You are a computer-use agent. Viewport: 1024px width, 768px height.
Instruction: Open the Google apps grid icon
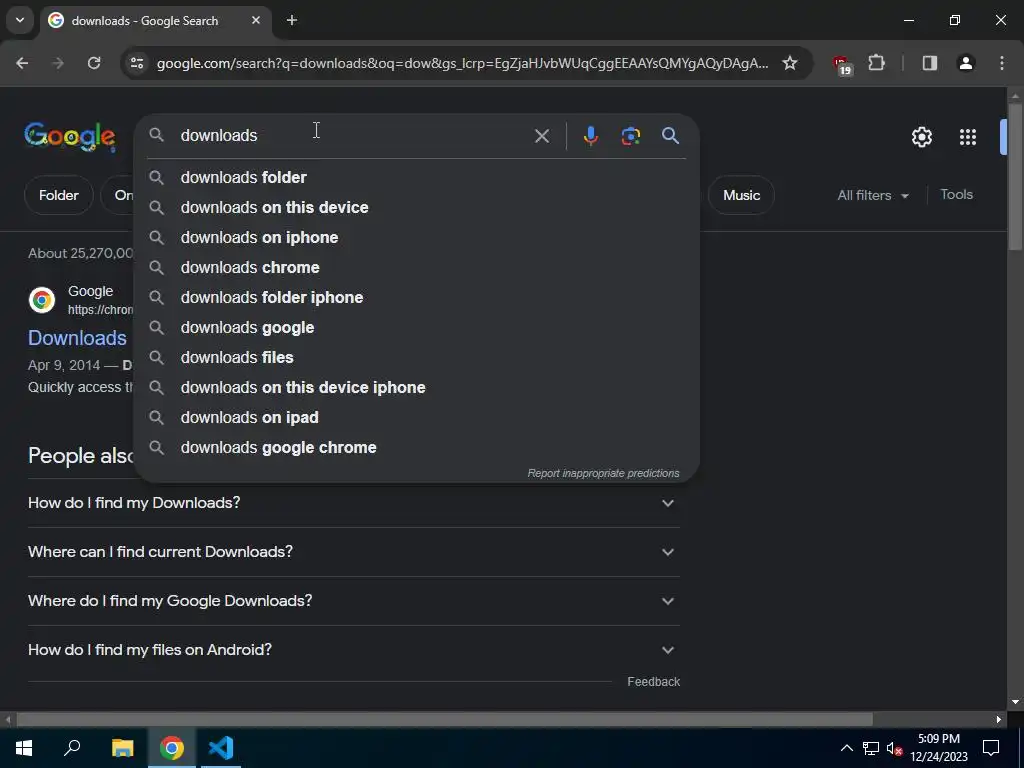click(967, 137)
